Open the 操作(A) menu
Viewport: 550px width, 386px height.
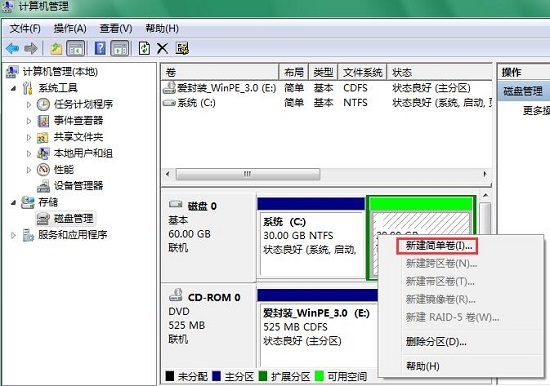(x=70, y=28)
